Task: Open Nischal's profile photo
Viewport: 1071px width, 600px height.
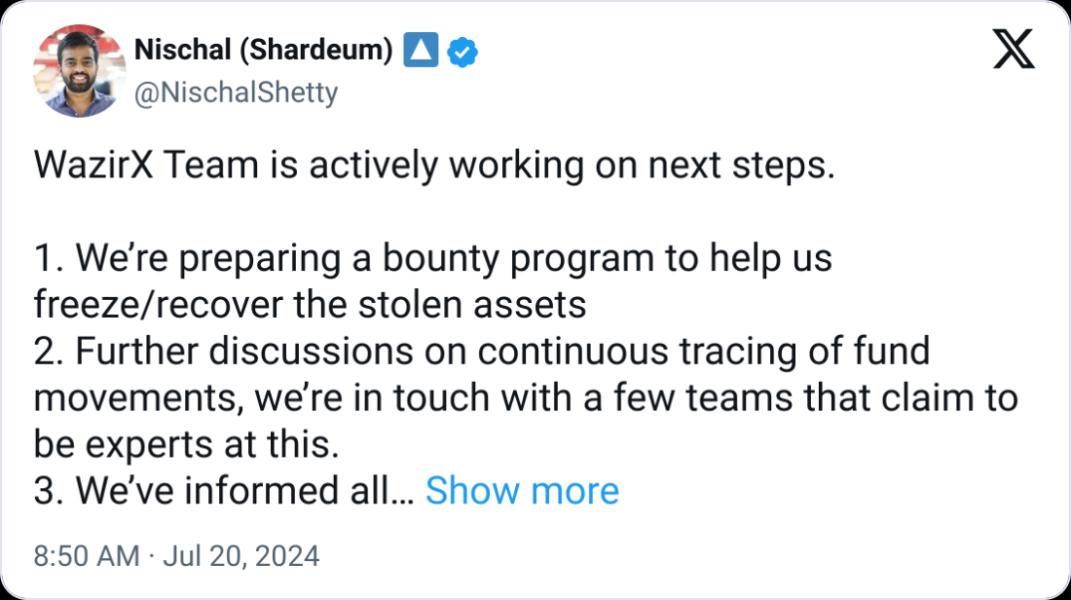Action: pyautogui.click(x=79, y=71)
